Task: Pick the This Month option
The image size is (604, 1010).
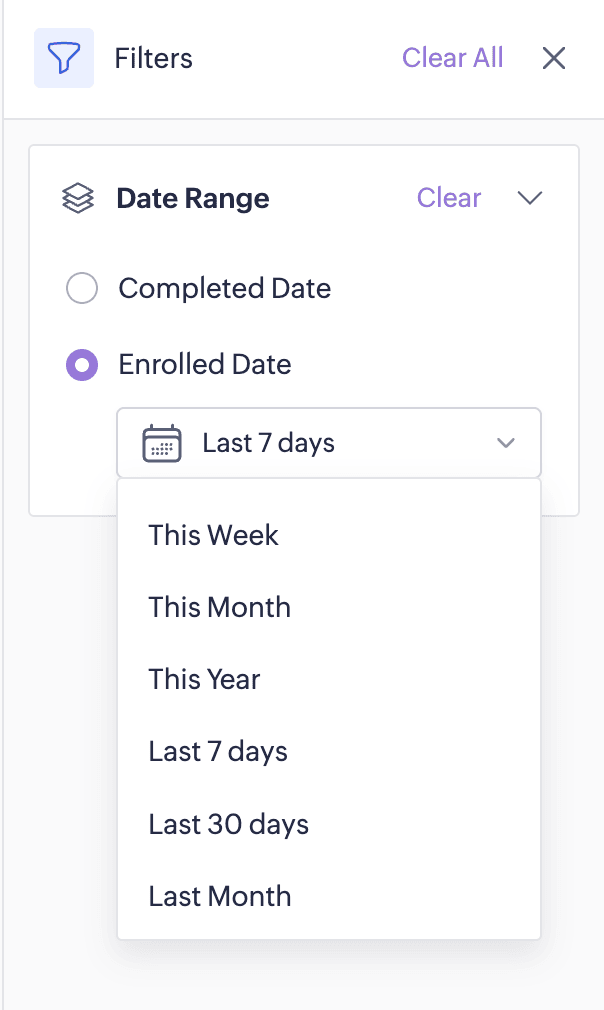Action: [220, 607]
